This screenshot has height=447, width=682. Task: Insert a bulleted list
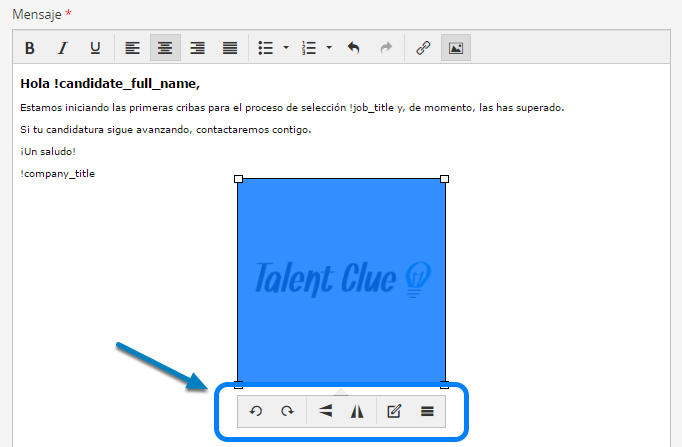pyautogui.click(x=266, y=48)
